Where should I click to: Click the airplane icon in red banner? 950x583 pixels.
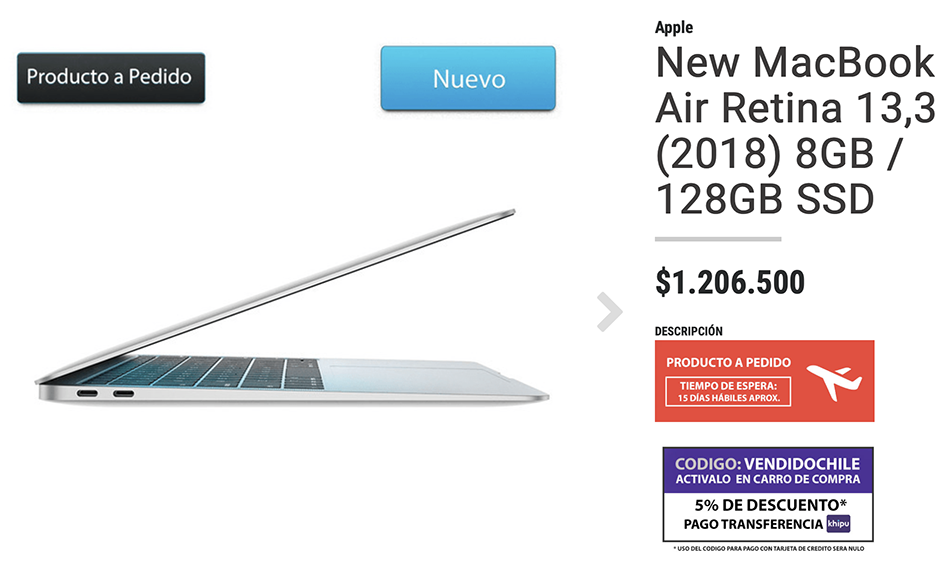pyautogui.click(x=834, y=381)
